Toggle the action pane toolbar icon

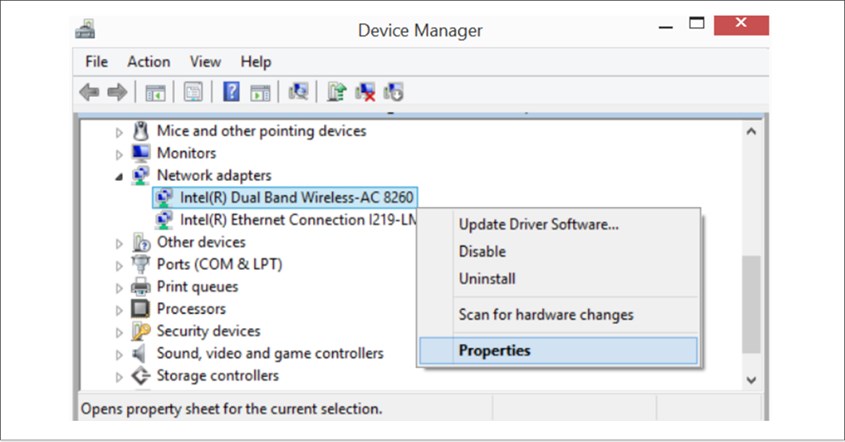tap(260, 93)
